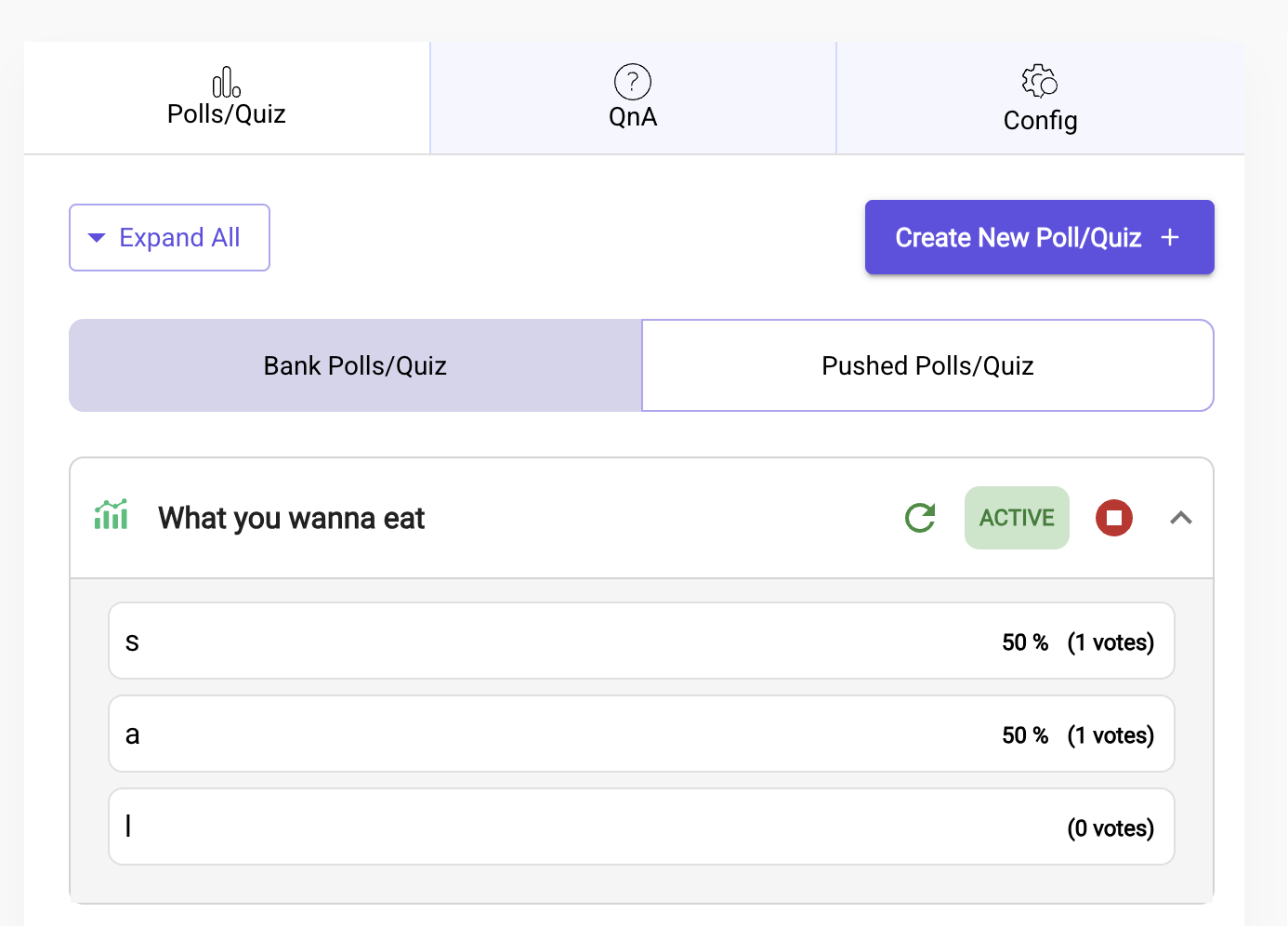Select the Polls/Quiz tab label
This screenshot has height=926, width=1288.
click(226, 114)
